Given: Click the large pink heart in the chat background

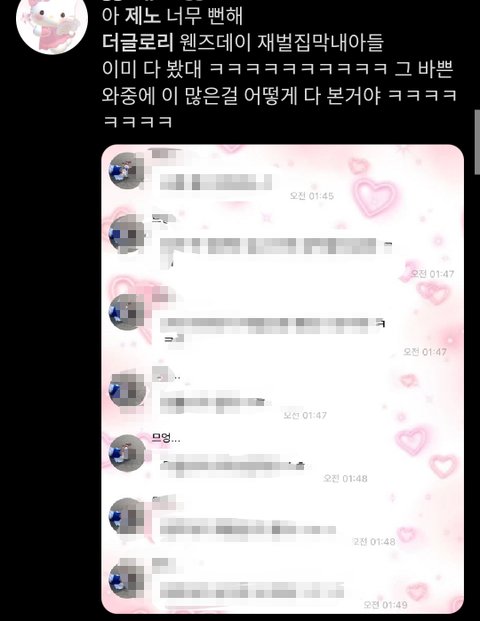Looking at the screenshot, I should 375,197.
